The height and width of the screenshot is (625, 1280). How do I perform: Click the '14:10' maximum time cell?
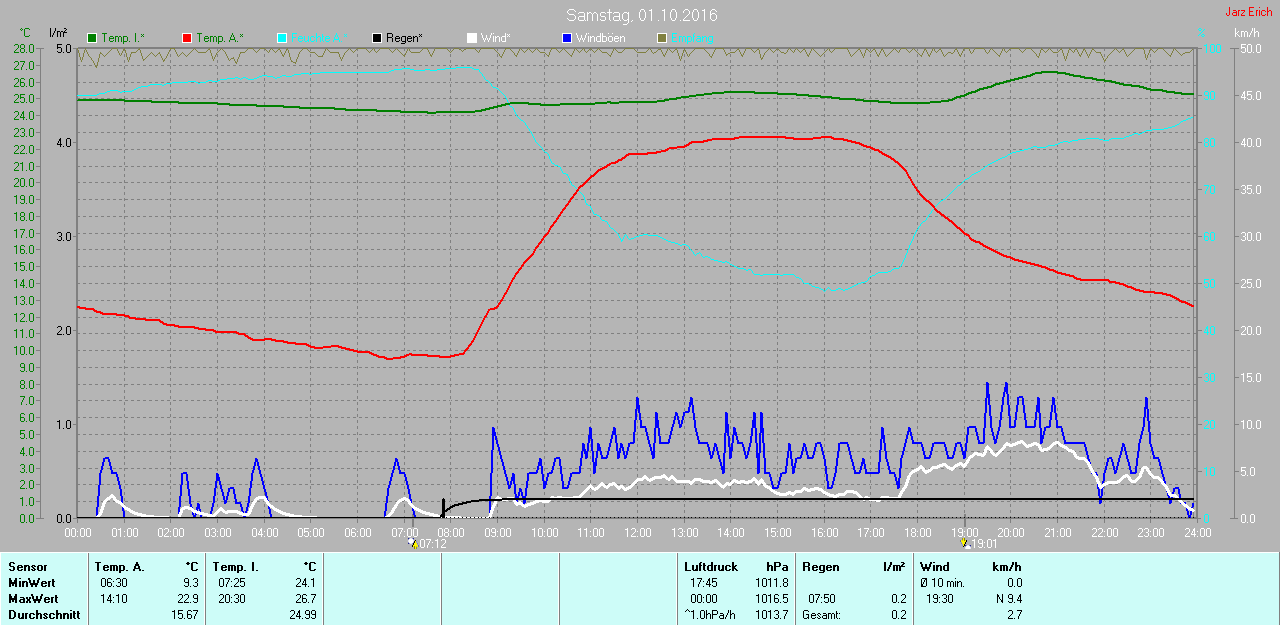click(113, 599)
